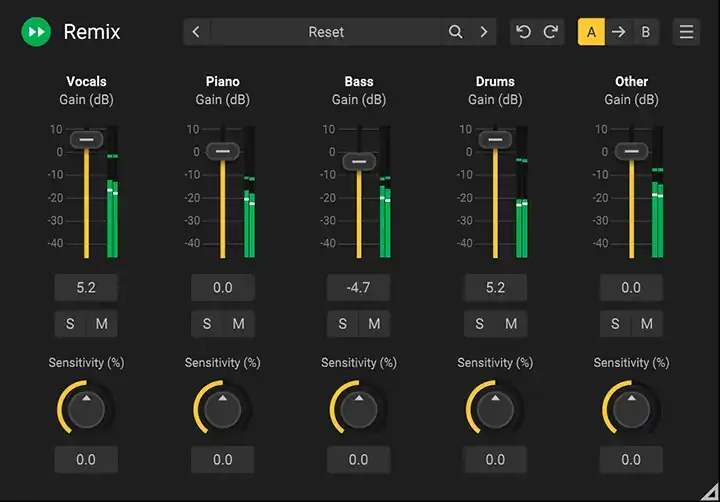The width and height of the screenshot is (720, 502).
Task: Click the Piano sensitivity knob
Action: (x=223, y=409)
